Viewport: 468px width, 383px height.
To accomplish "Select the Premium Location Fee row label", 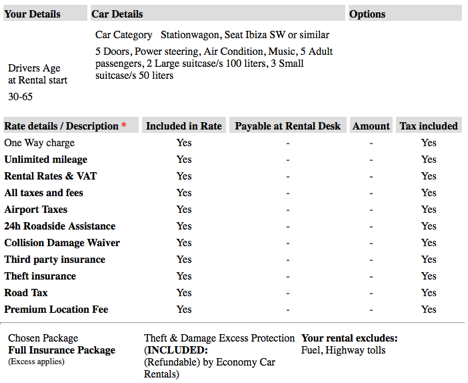I will pyautogui.click(x=56, y=309).
